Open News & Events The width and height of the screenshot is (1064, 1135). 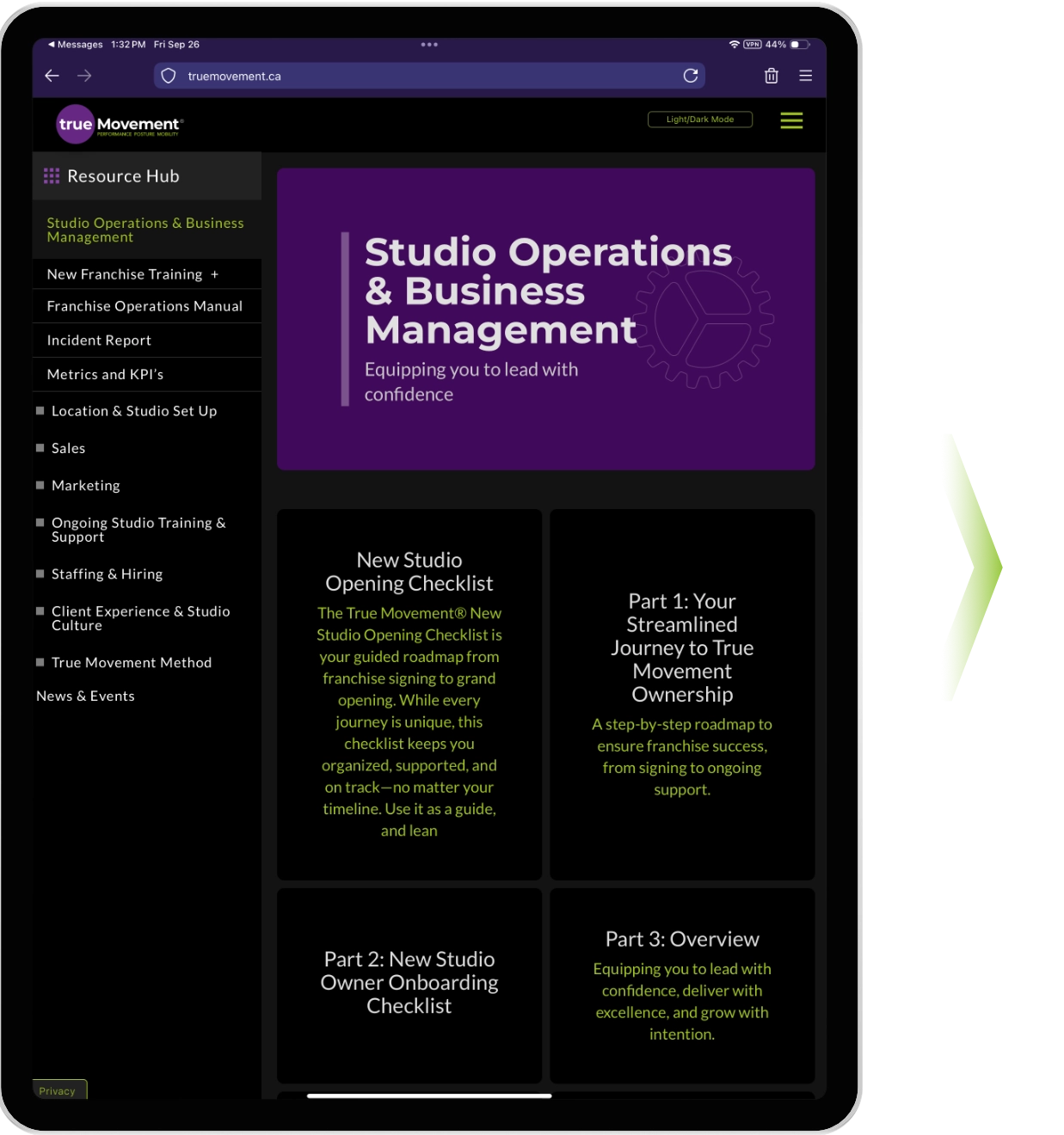coord(85,696)
